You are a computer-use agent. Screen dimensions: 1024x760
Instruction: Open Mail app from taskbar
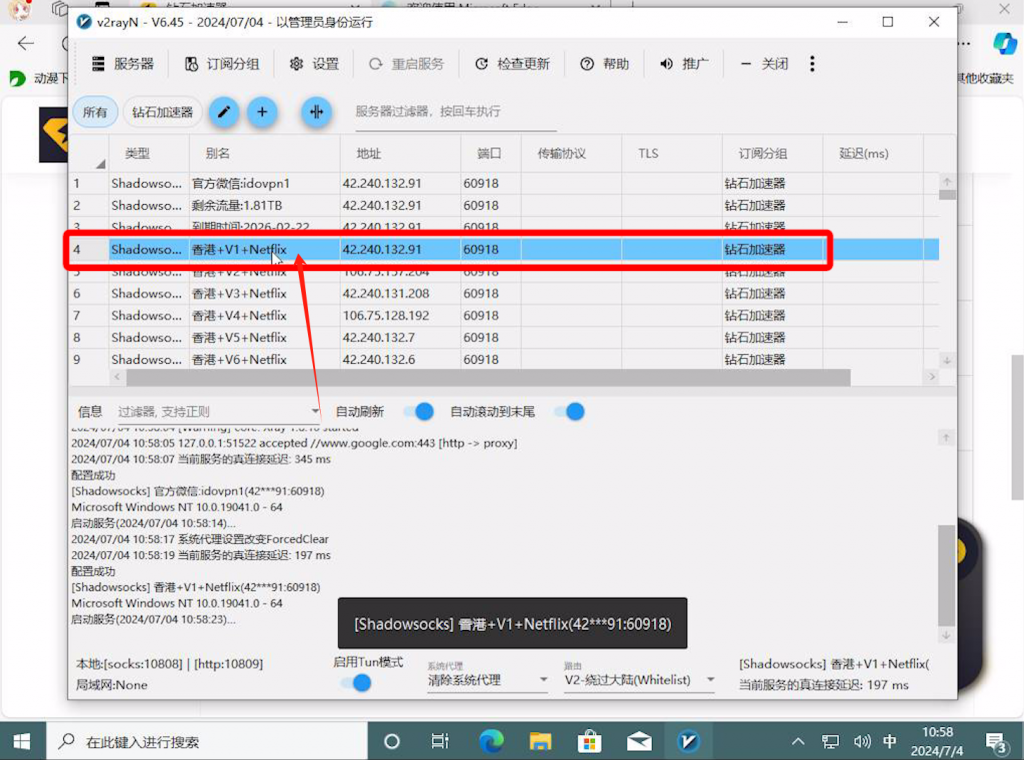639,741
